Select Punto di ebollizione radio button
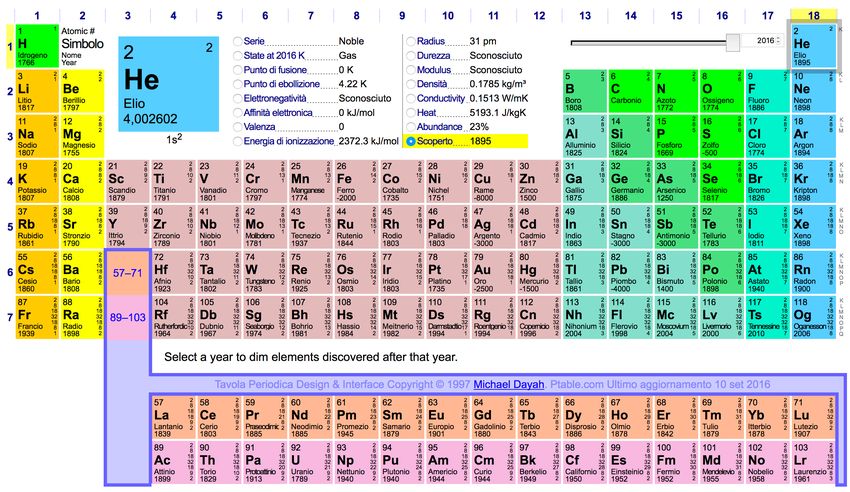 237,84
